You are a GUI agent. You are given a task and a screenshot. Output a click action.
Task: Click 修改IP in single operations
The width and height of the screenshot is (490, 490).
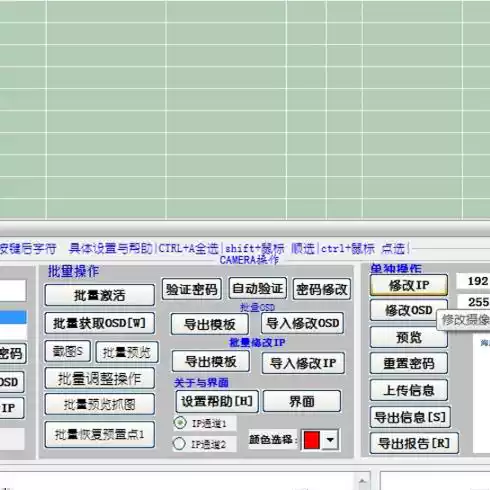(409, 285)
